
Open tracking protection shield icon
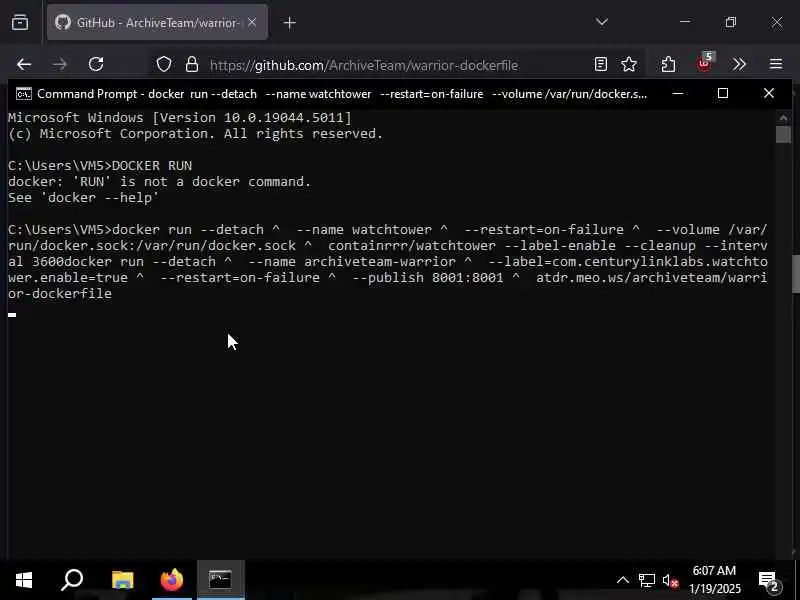164,64
